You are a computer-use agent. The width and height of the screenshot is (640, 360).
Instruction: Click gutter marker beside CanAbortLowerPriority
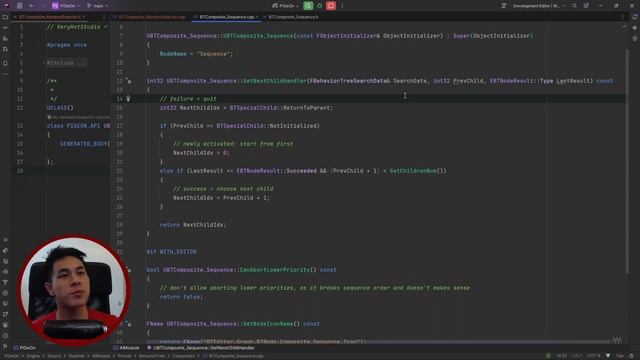(129, 269)
